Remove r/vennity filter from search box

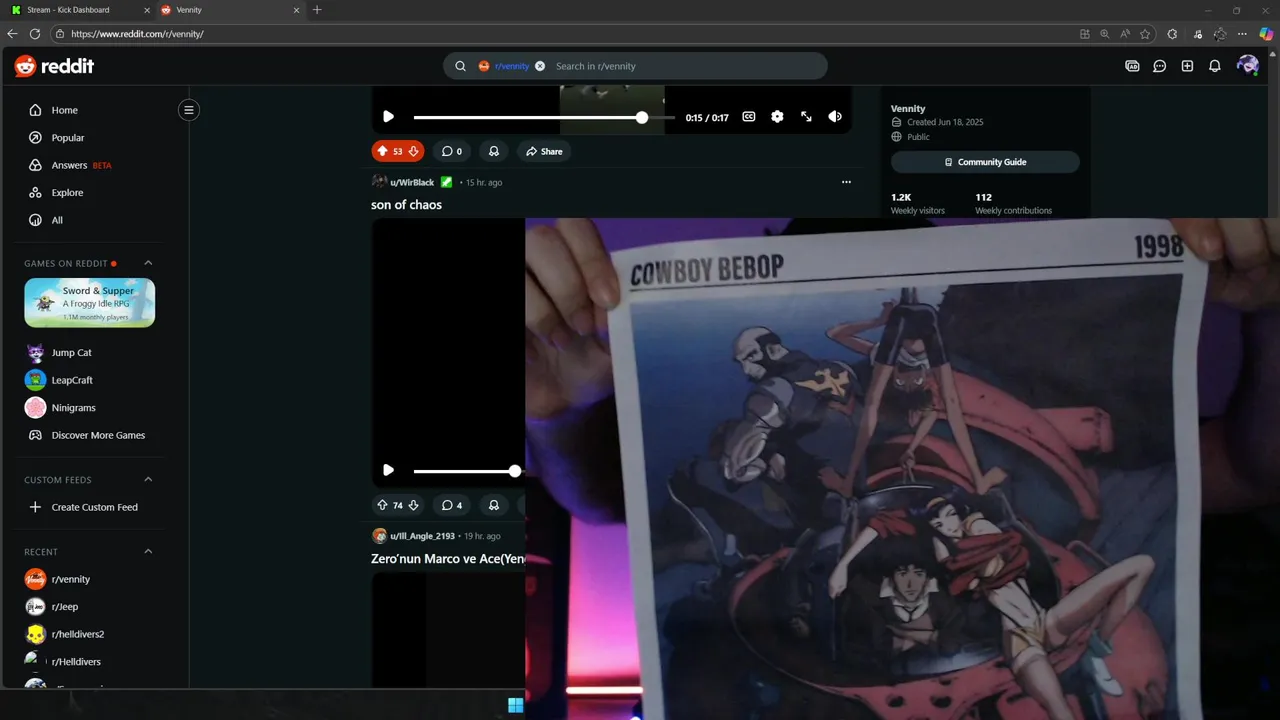(540, 66)
